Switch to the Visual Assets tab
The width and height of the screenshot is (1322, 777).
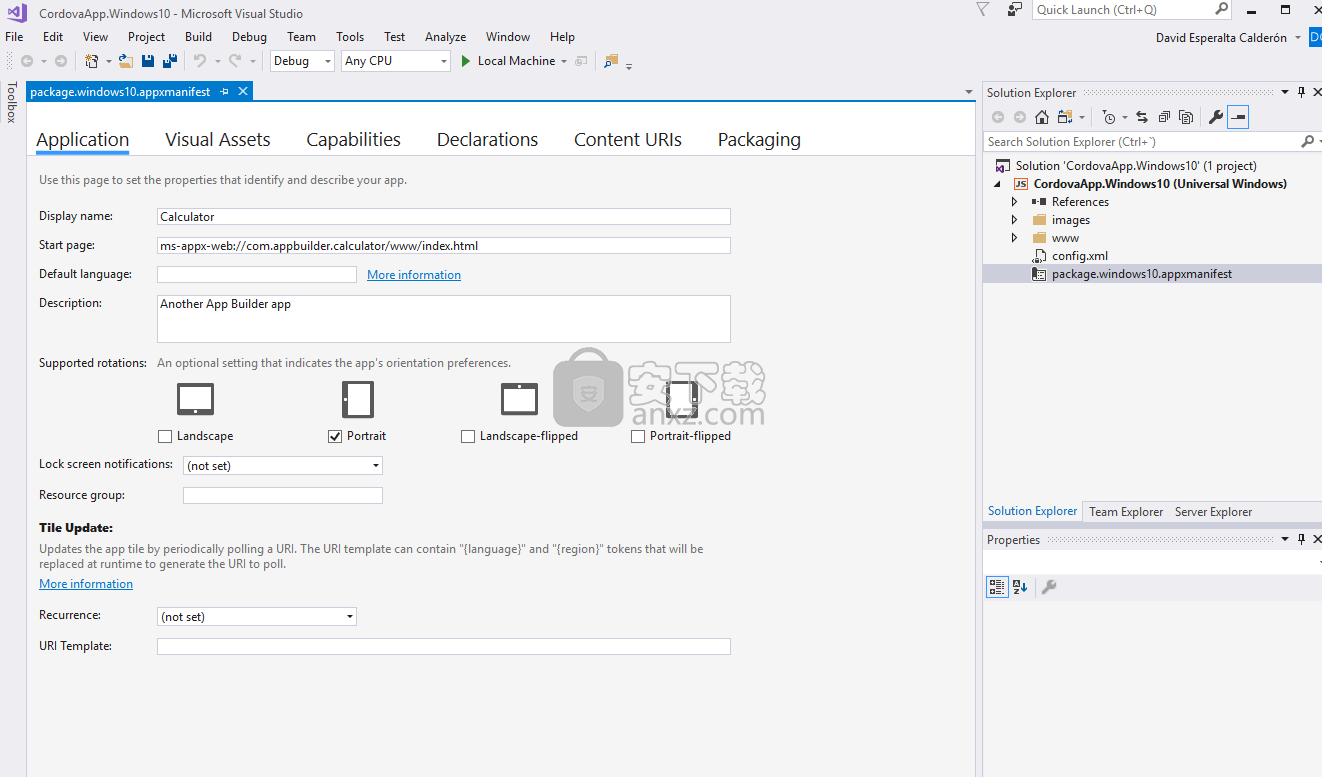tap(218, 140)
